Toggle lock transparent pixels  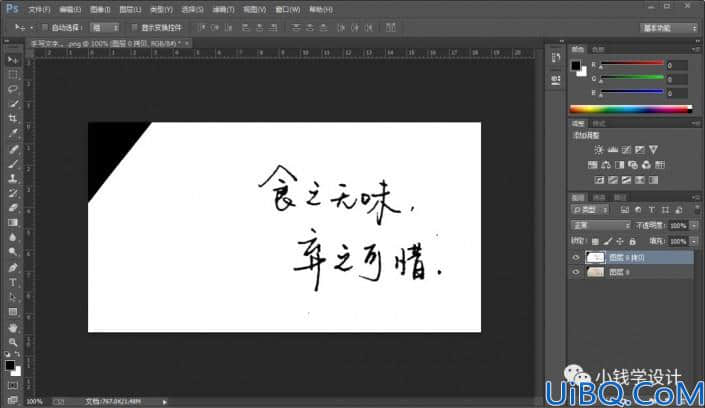595,242
